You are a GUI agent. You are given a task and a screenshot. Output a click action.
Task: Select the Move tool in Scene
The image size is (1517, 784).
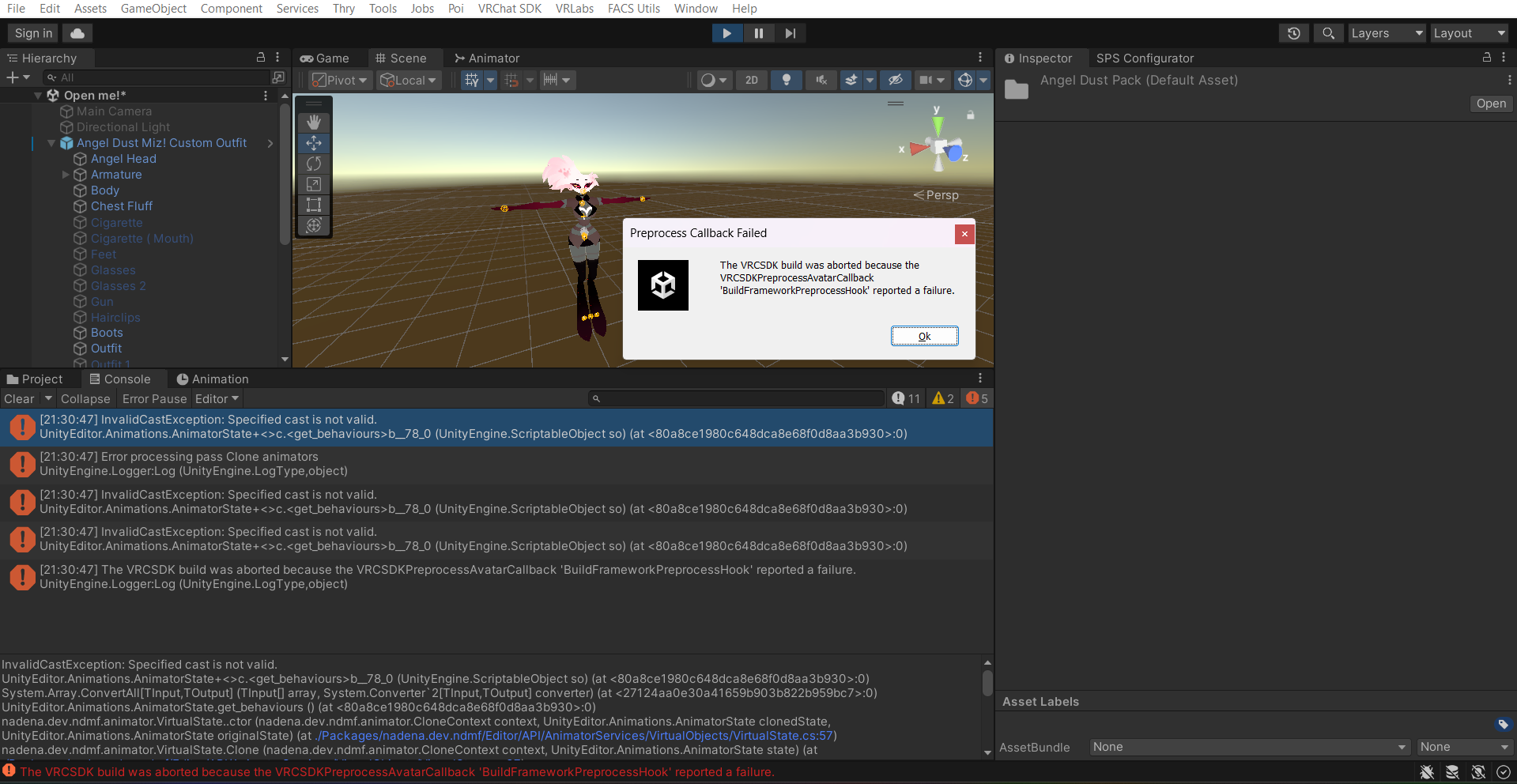(314, 143)
